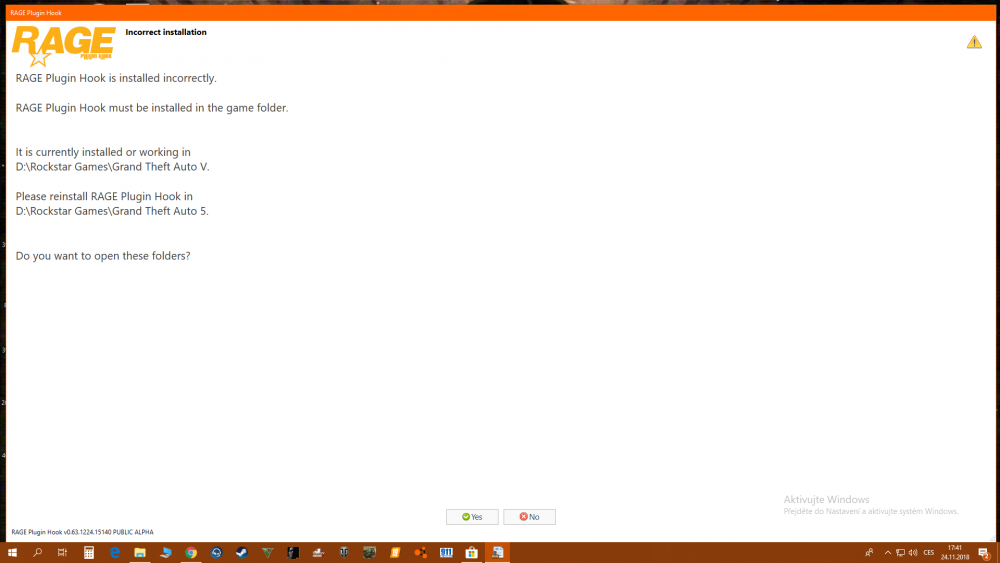Click version text 'v0.63.1224.15140 PUBLIC ALPHA'

pos(108,532)
